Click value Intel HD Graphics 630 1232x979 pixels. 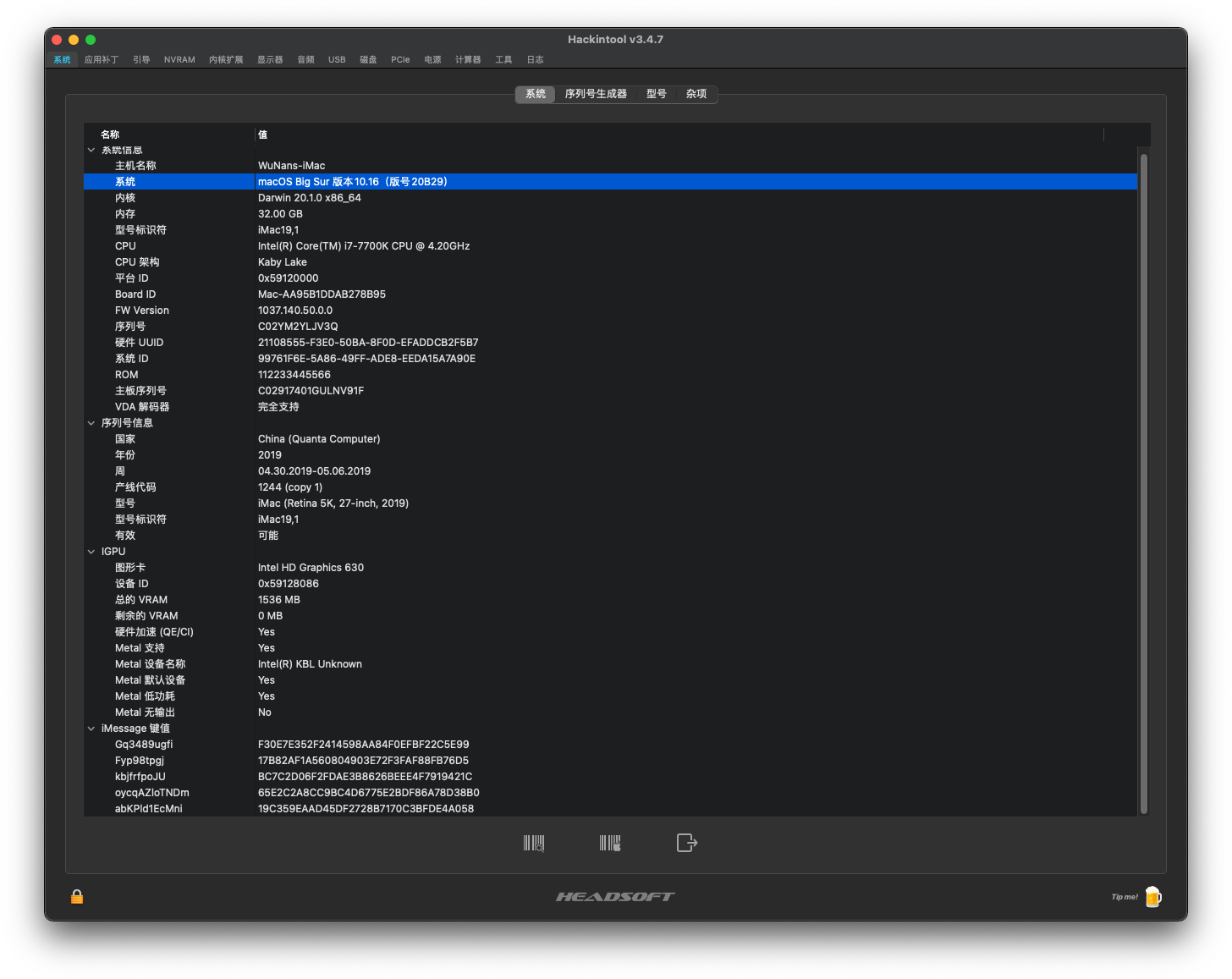tap(311, 568)
